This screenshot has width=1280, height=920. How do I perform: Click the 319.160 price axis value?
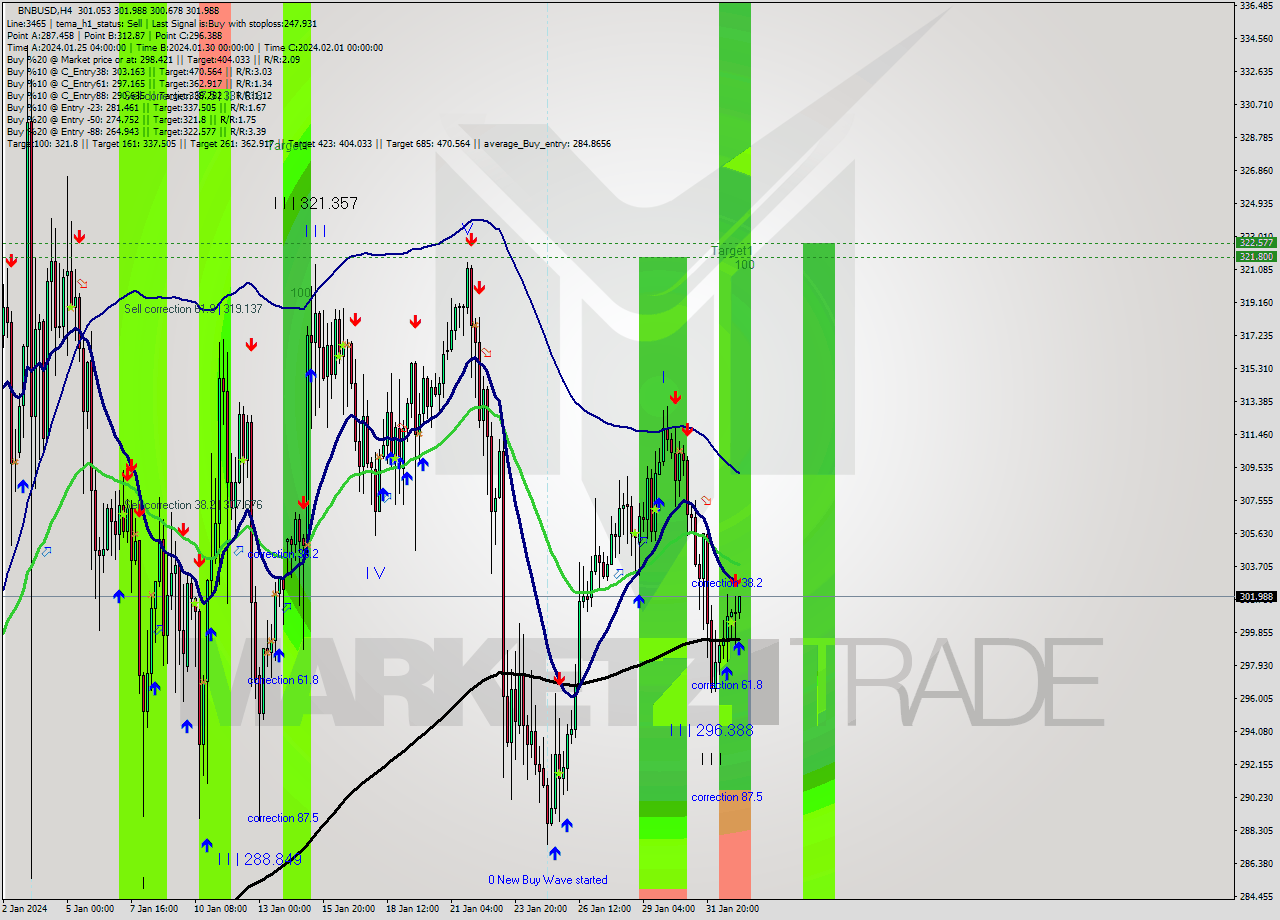pyautogui.click(x=1256, y=303)
